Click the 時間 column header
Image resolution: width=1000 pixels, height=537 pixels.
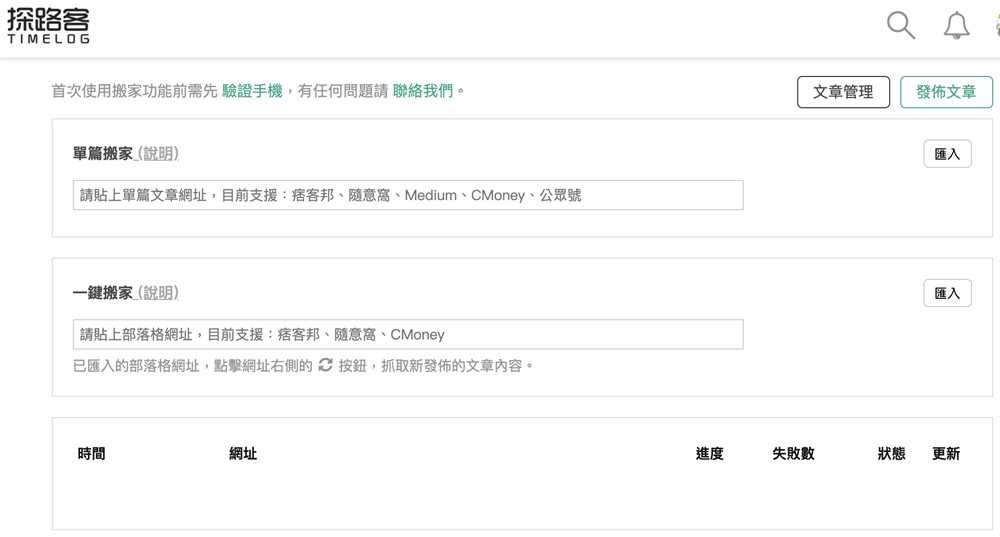coord(91,454)
